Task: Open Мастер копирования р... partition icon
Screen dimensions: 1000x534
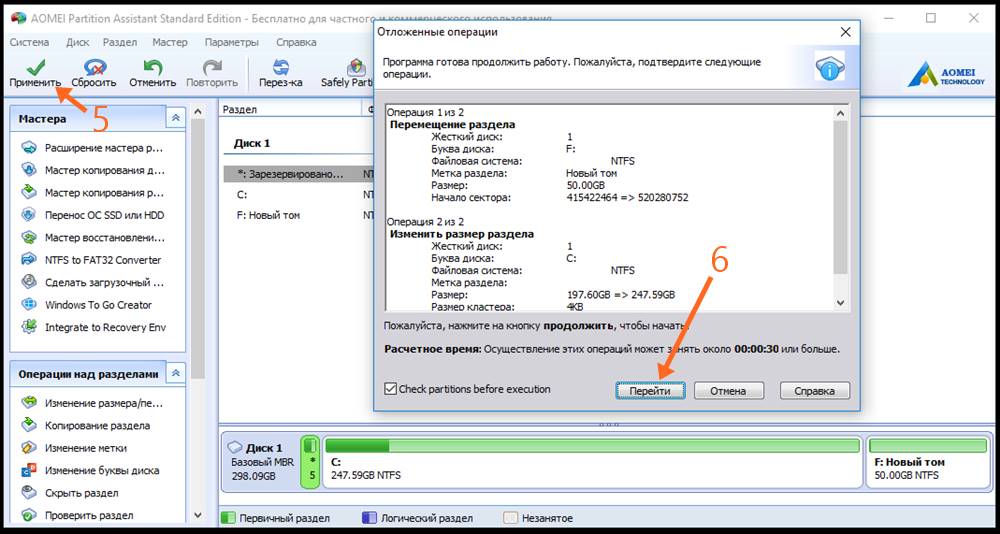Action: [29, 193]
